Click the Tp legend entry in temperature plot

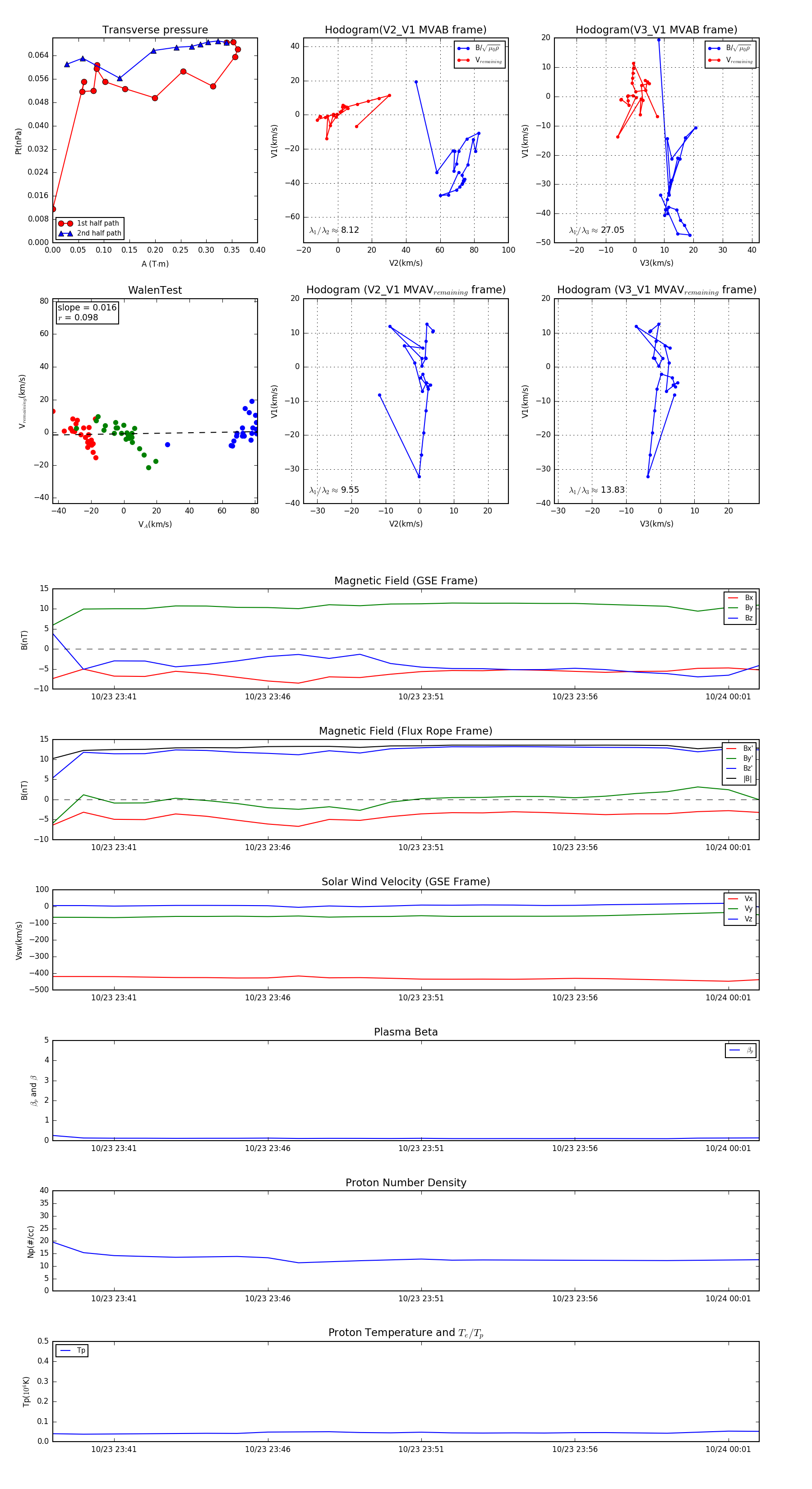tap(72, 1351)
